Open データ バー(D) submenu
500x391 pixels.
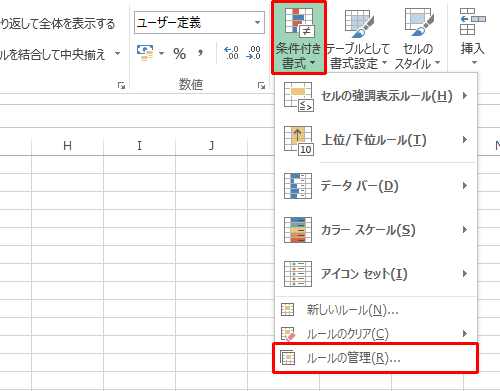[376, 186]
